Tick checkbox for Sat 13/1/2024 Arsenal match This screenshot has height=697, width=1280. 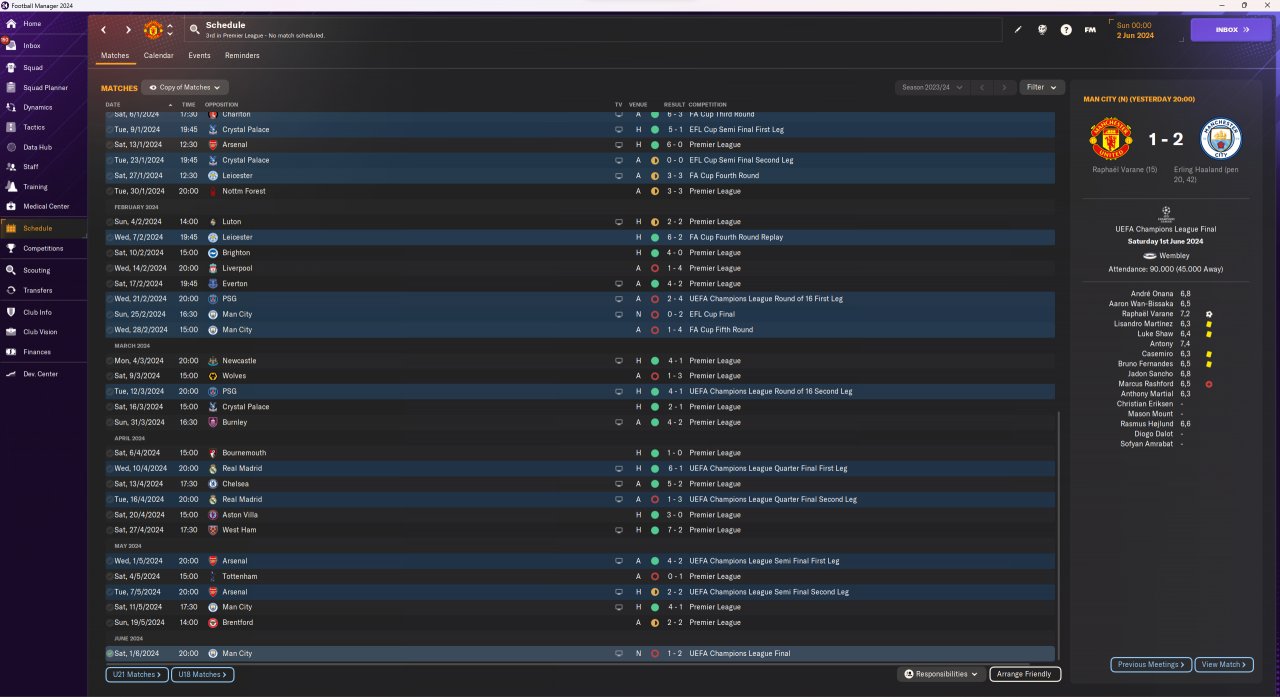tap(111, 145)
